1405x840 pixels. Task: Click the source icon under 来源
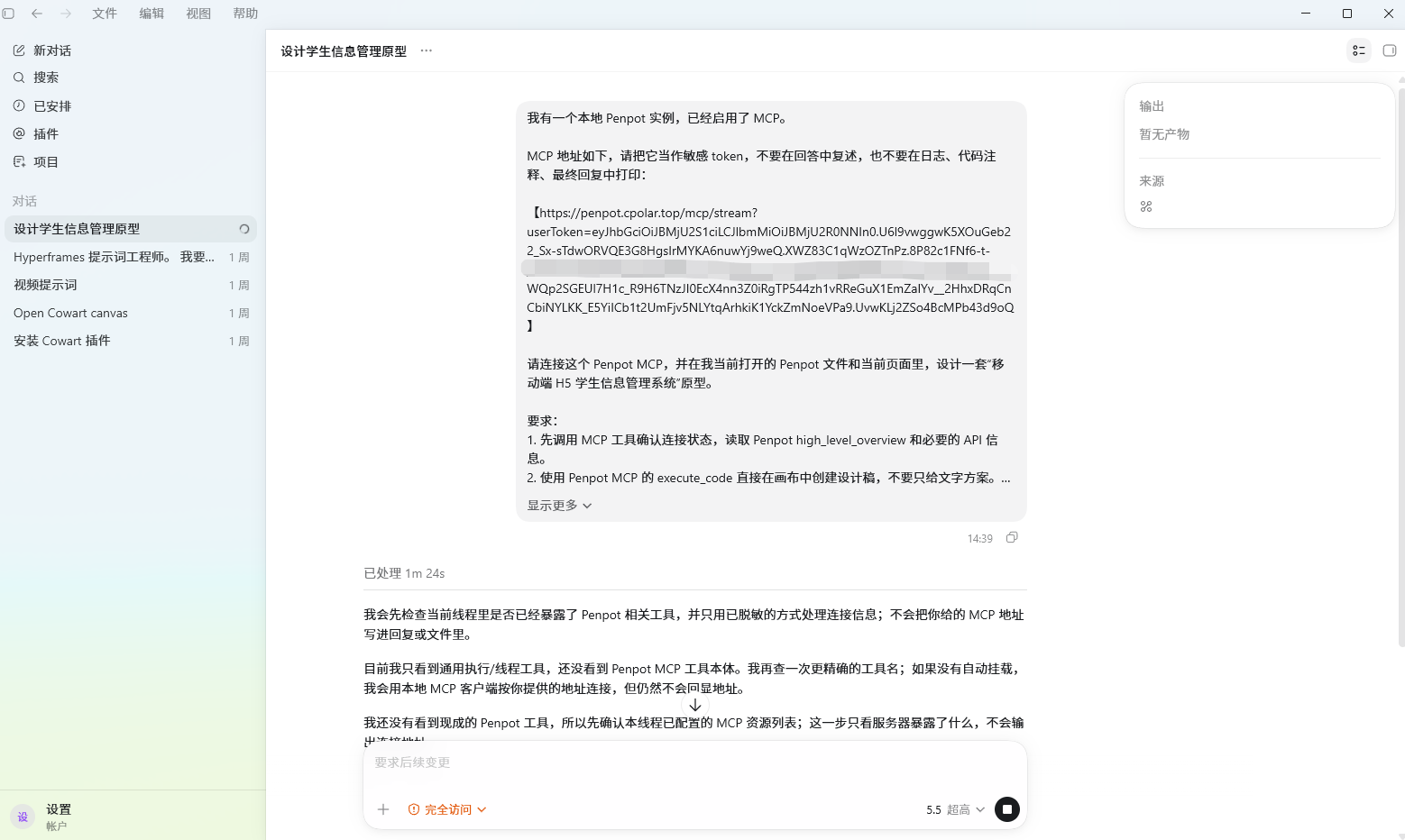coord(1146,206)
